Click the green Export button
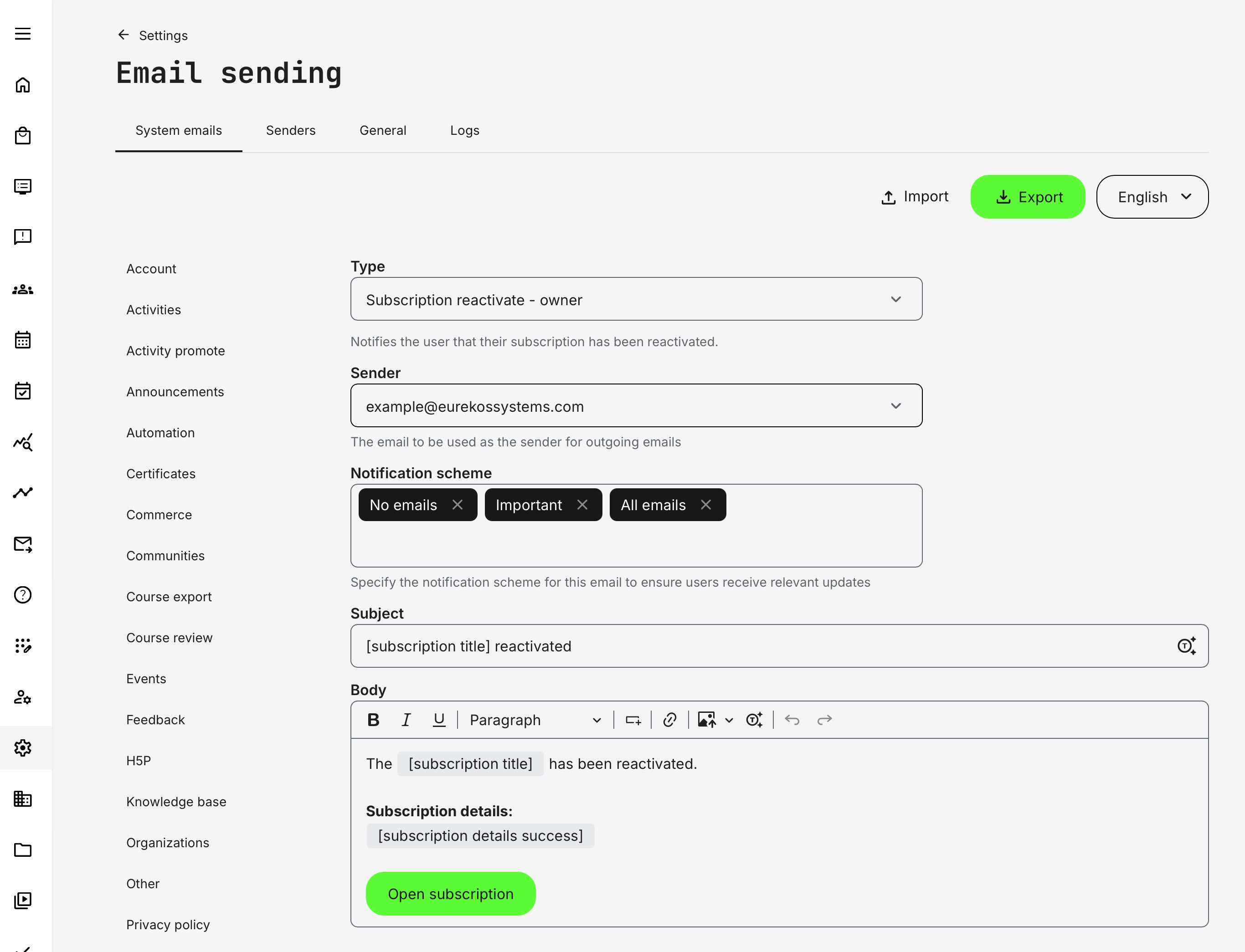 click(x=1027, y=197)
